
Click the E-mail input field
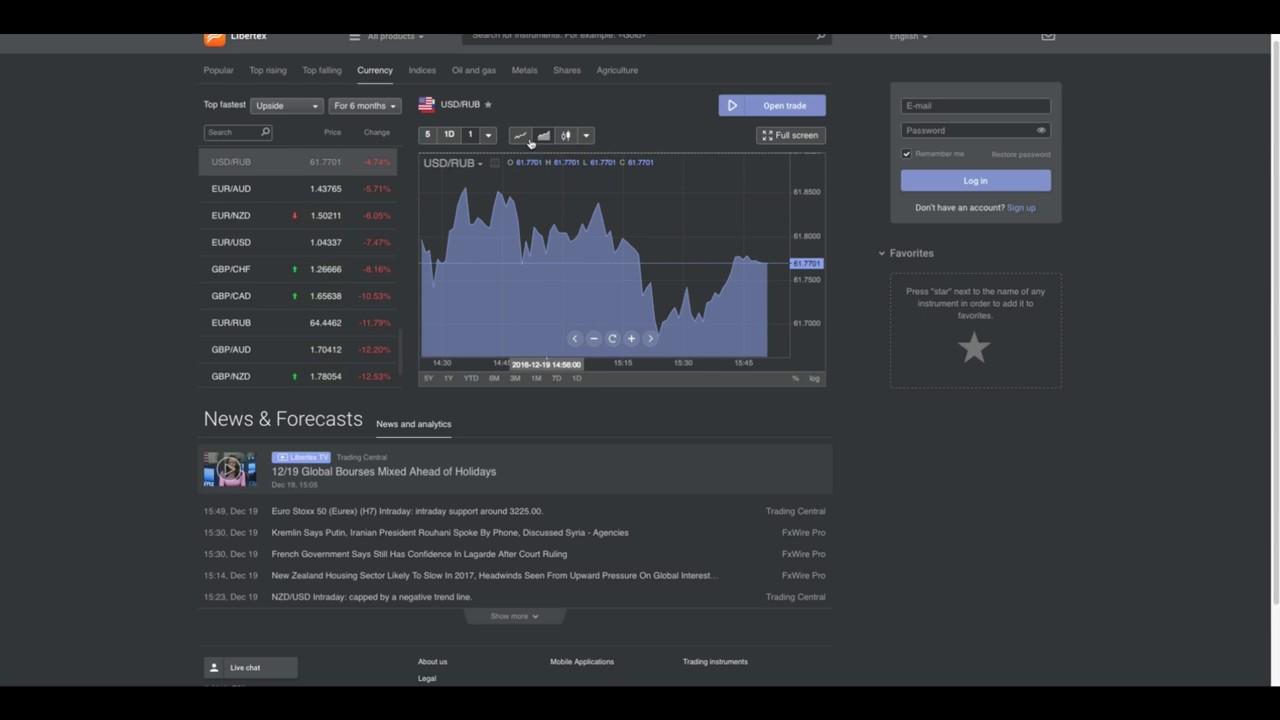(976, 106)
